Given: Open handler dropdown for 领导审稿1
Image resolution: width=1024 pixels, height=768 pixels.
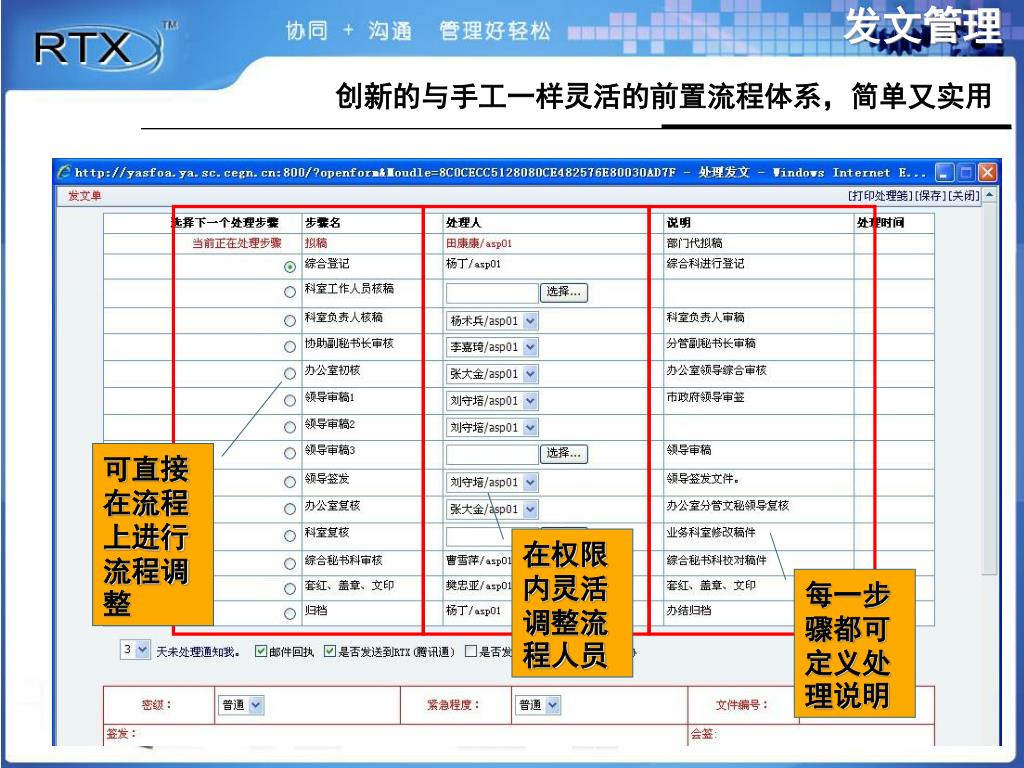Looking at the screenshot, I should pos(530,401).
